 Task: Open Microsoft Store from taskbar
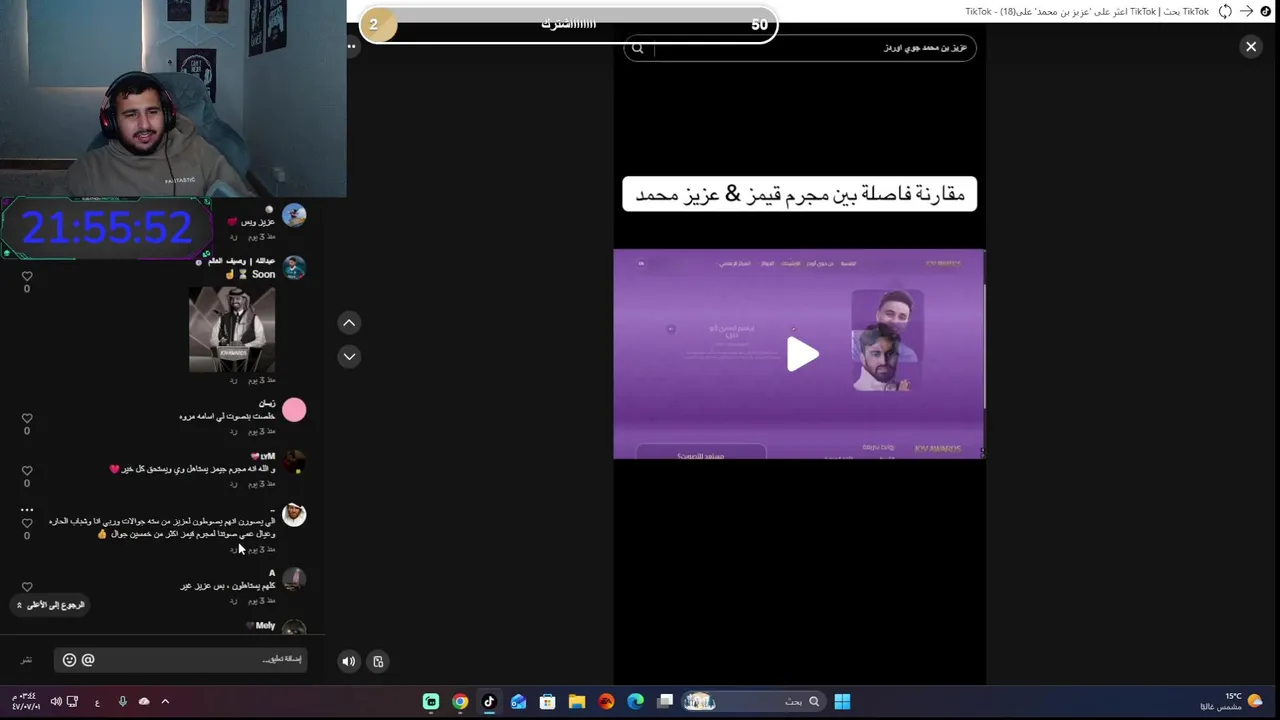tap(547, 702)
